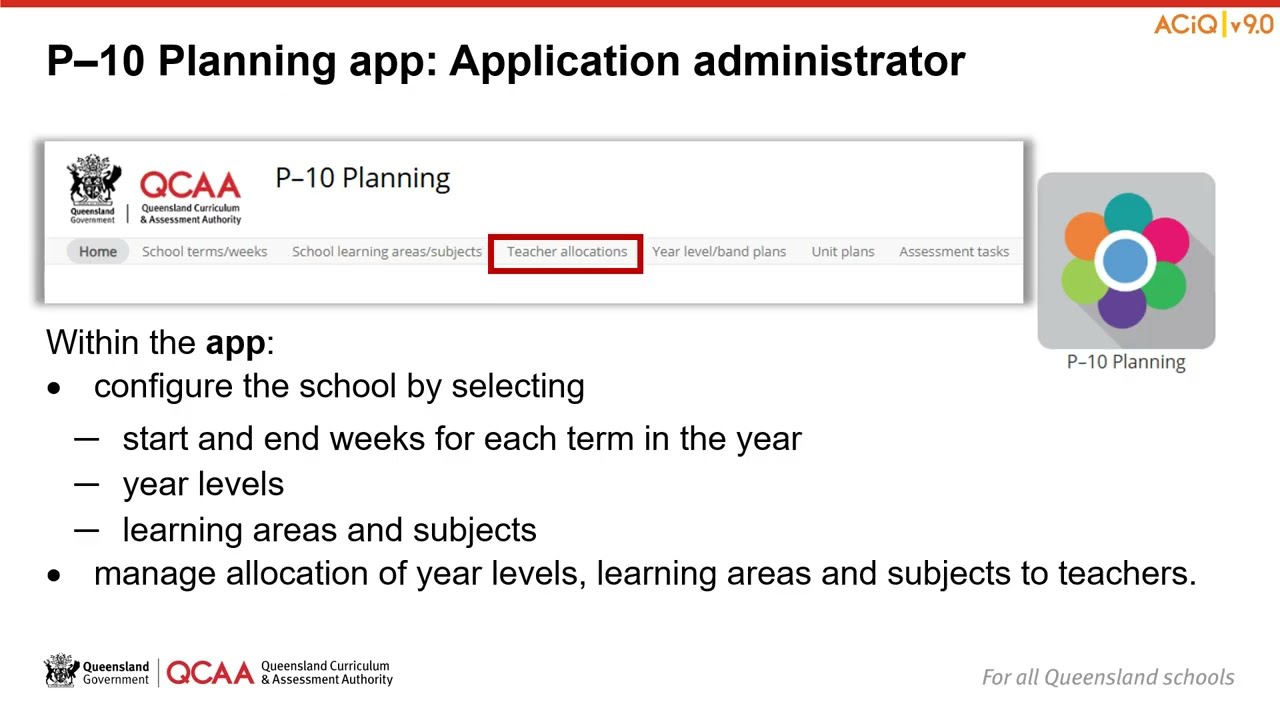Open the Home tab
Image resolution: width=1280 pixels, height=720 pixels.
pos(98,252)
